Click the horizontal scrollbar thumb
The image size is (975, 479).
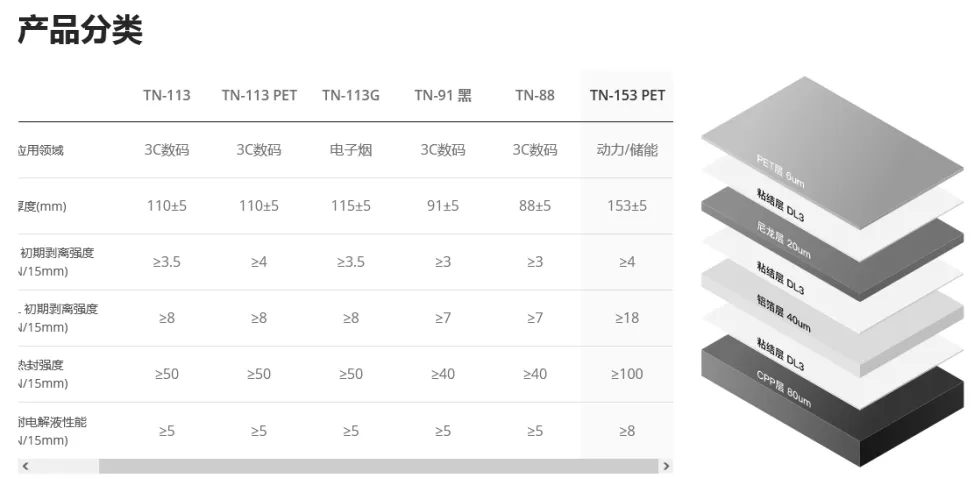click(x=378, y=466)
